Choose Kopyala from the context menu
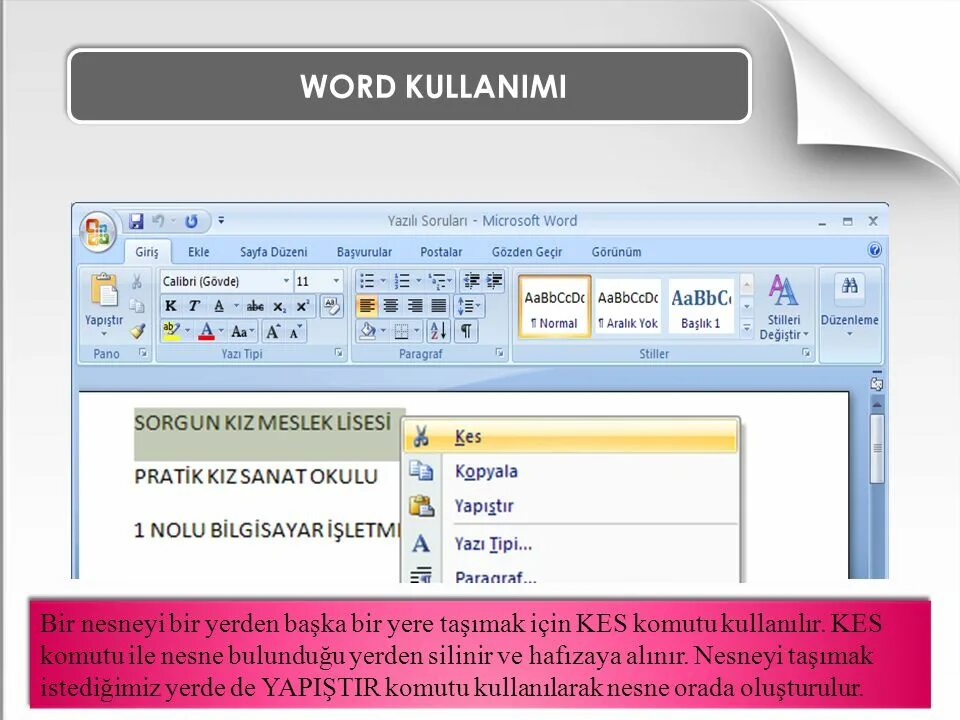The image size is (960, 720). (x=571, y=471)
